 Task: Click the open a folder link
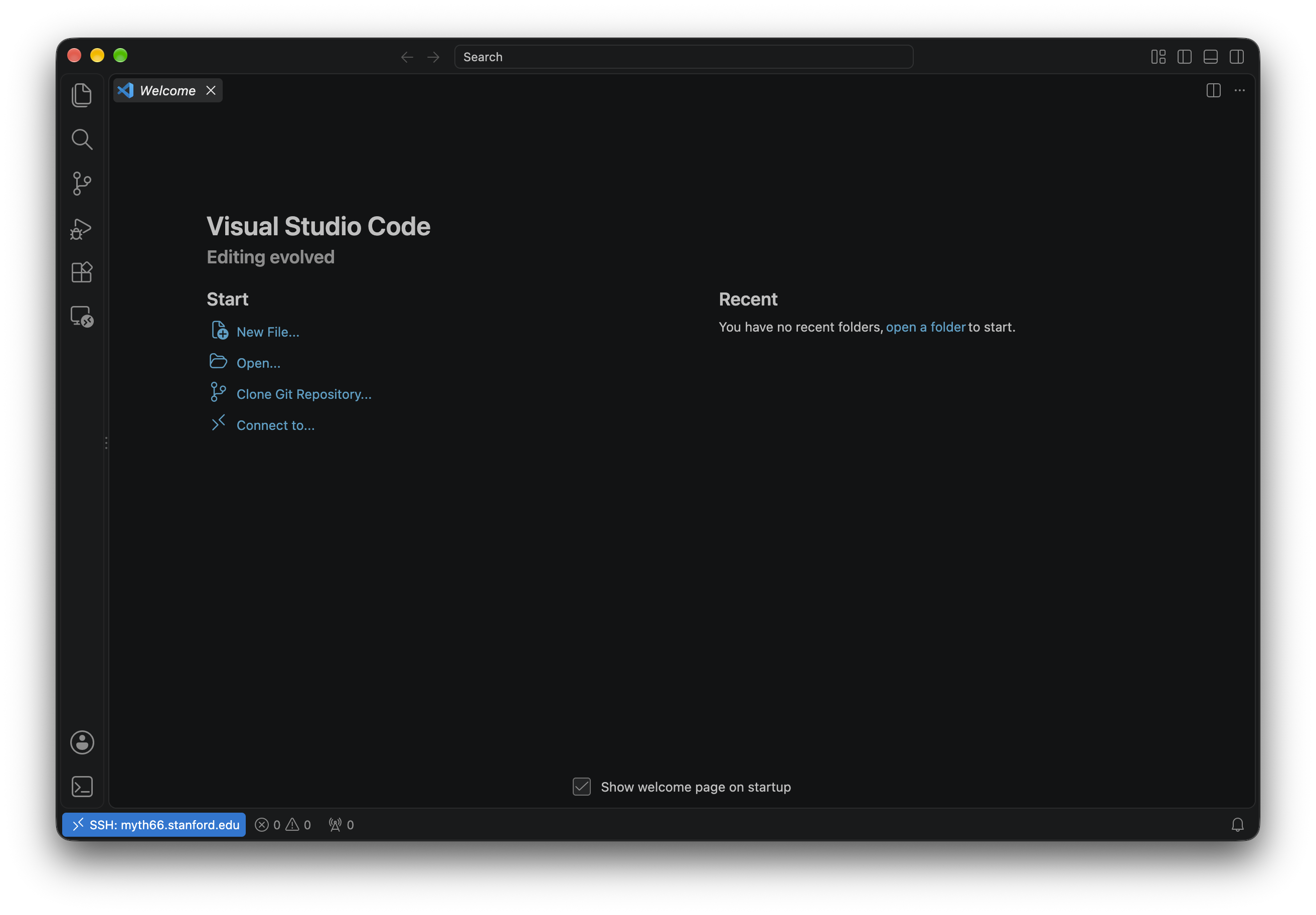tap(926, 327)
